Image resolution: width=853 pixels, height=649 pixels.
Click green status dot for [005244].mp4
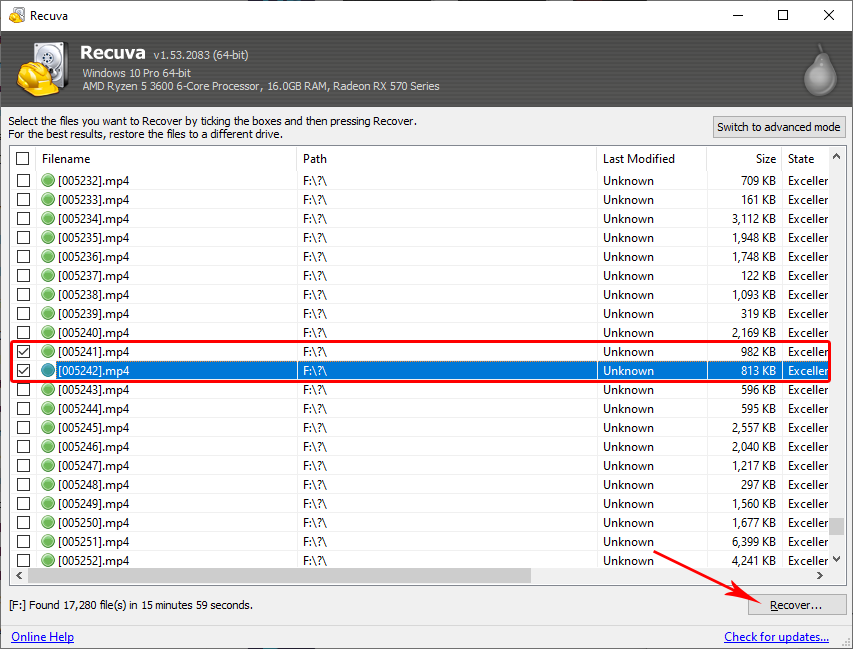pos(48,409)
